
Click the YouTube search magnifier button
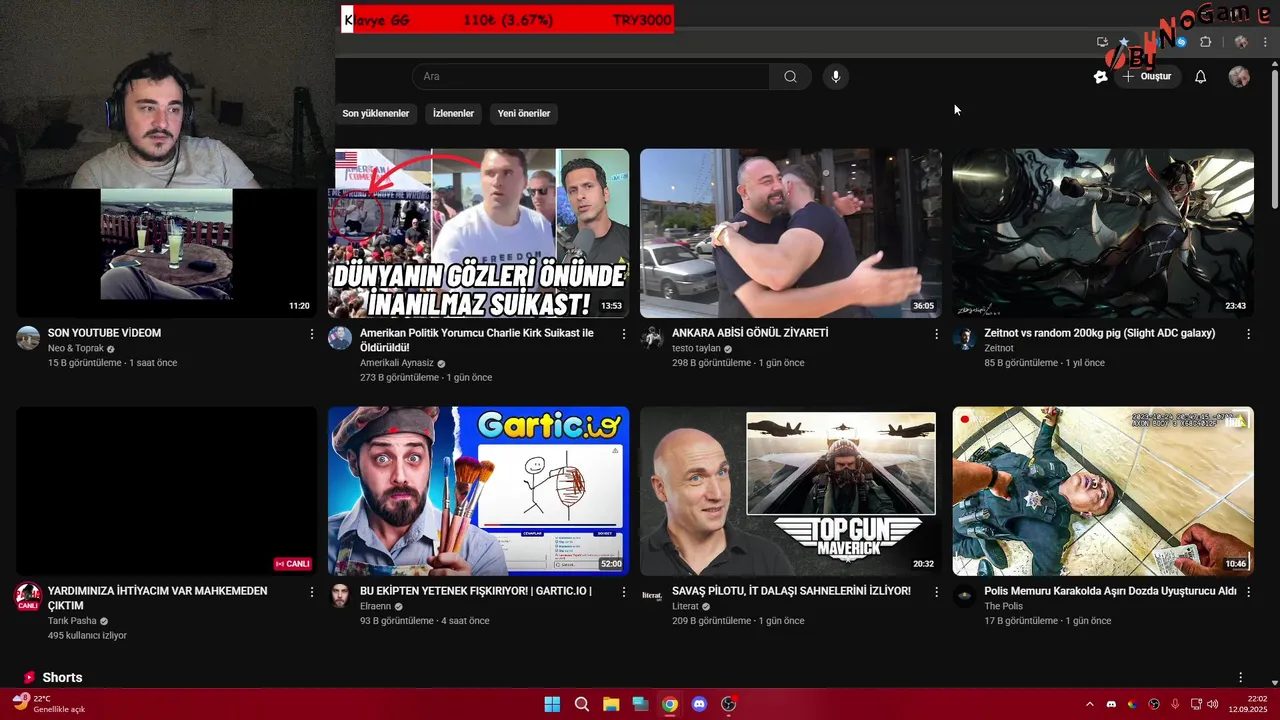pos(790,76)
